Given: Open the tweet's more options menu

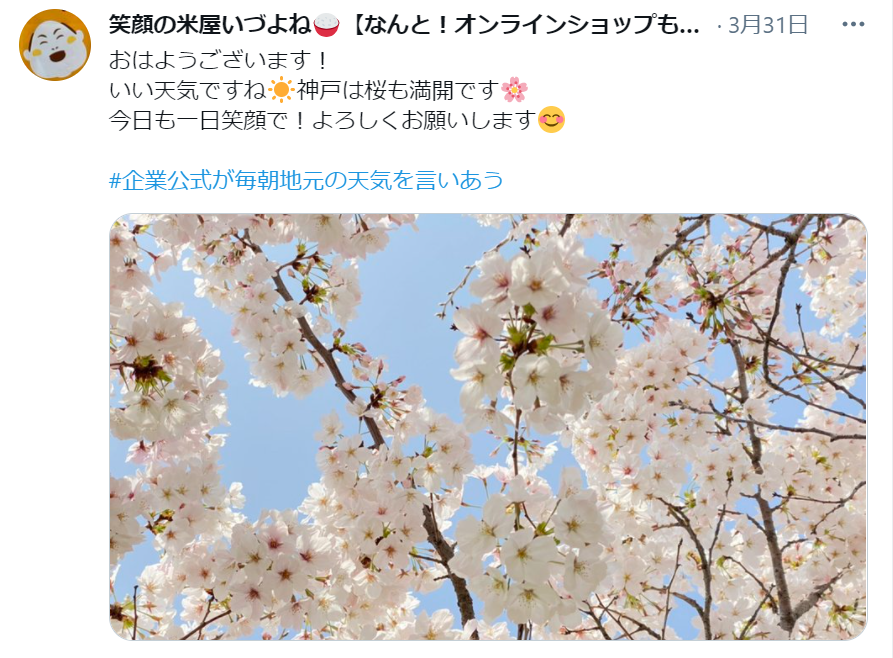Looking at the screenshot, I should pos(853,24).
